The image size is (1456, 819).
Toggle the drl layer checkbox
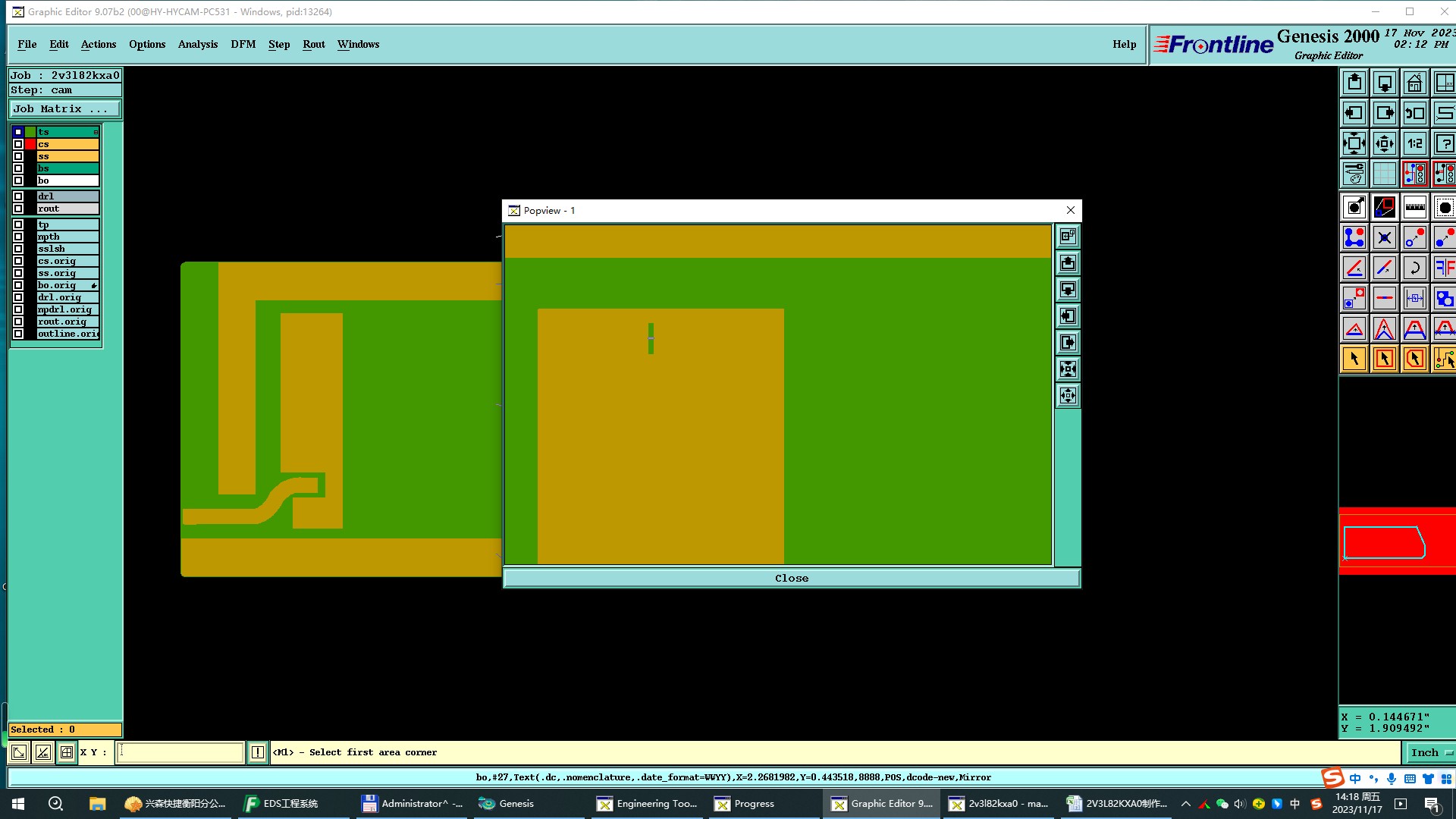pos(18,196)
